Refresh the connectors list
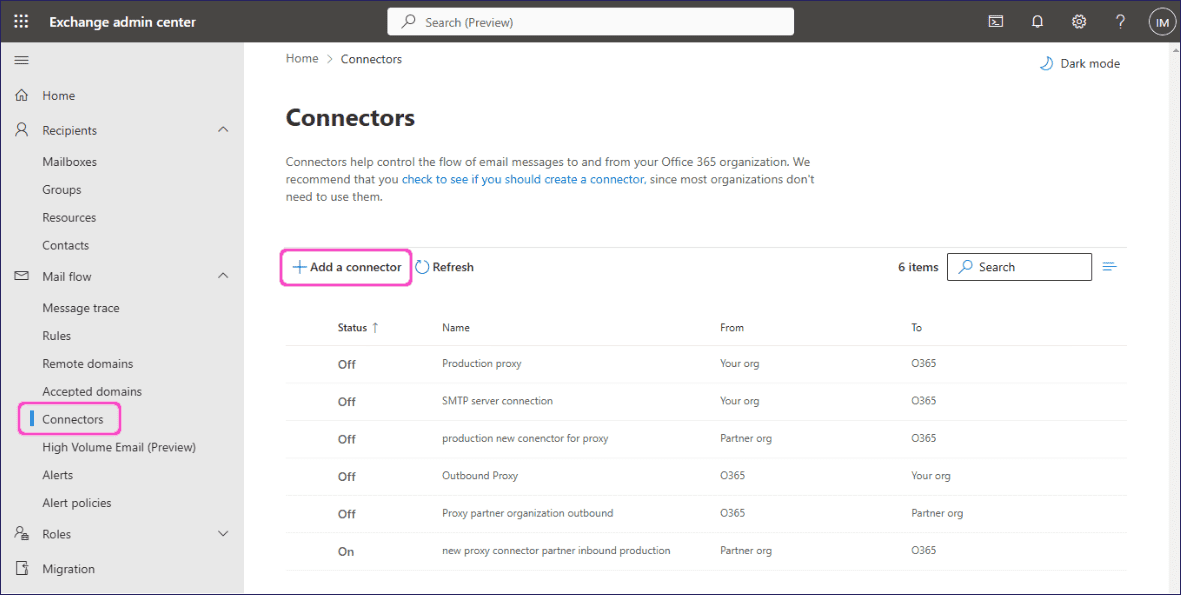Viewport: 1181px width, 595px height. (x=444, y=266)
